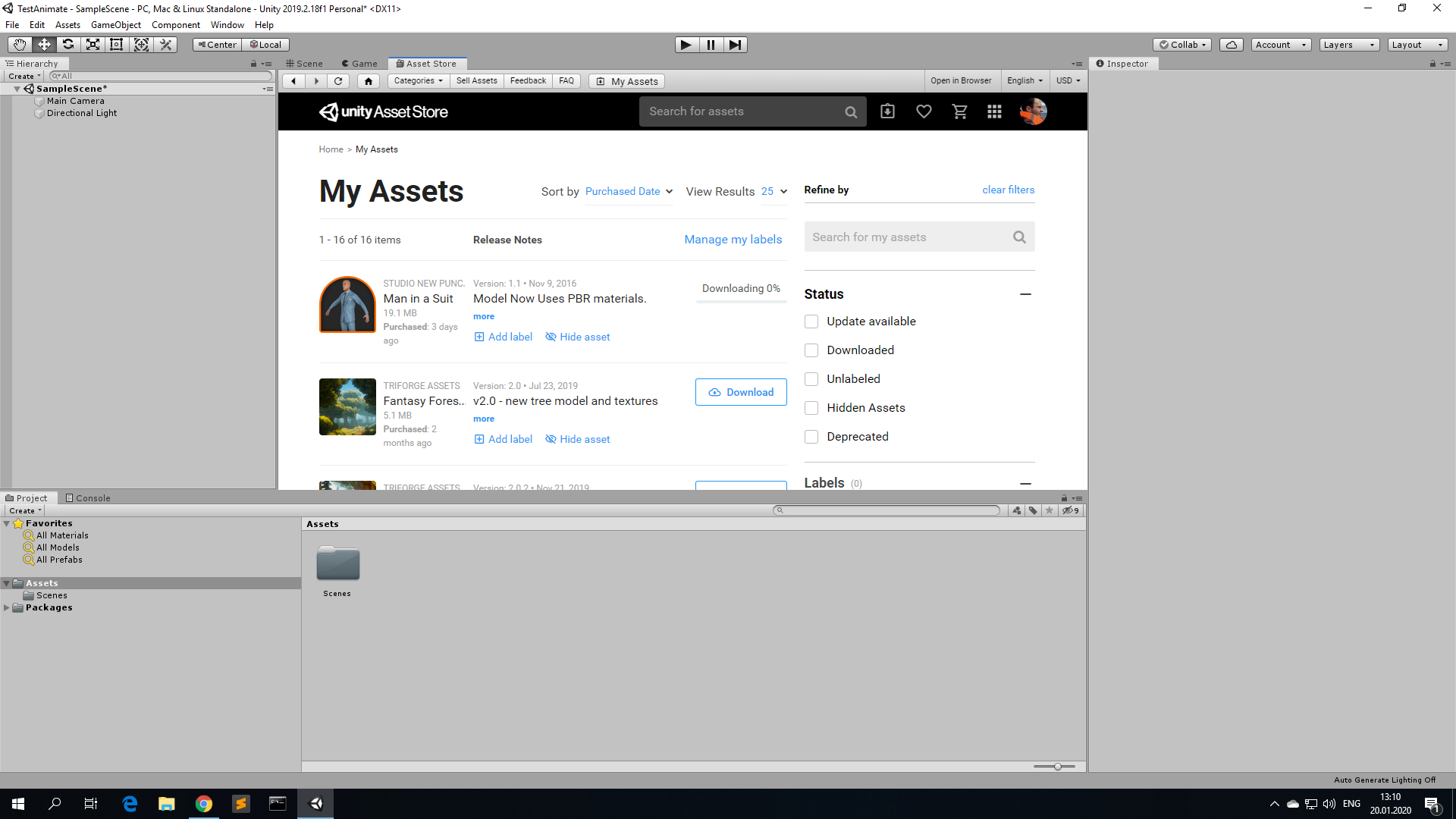Click Hide asset for Man in a Suit
The image size is (1456, 819).
(x=577, y=337)
